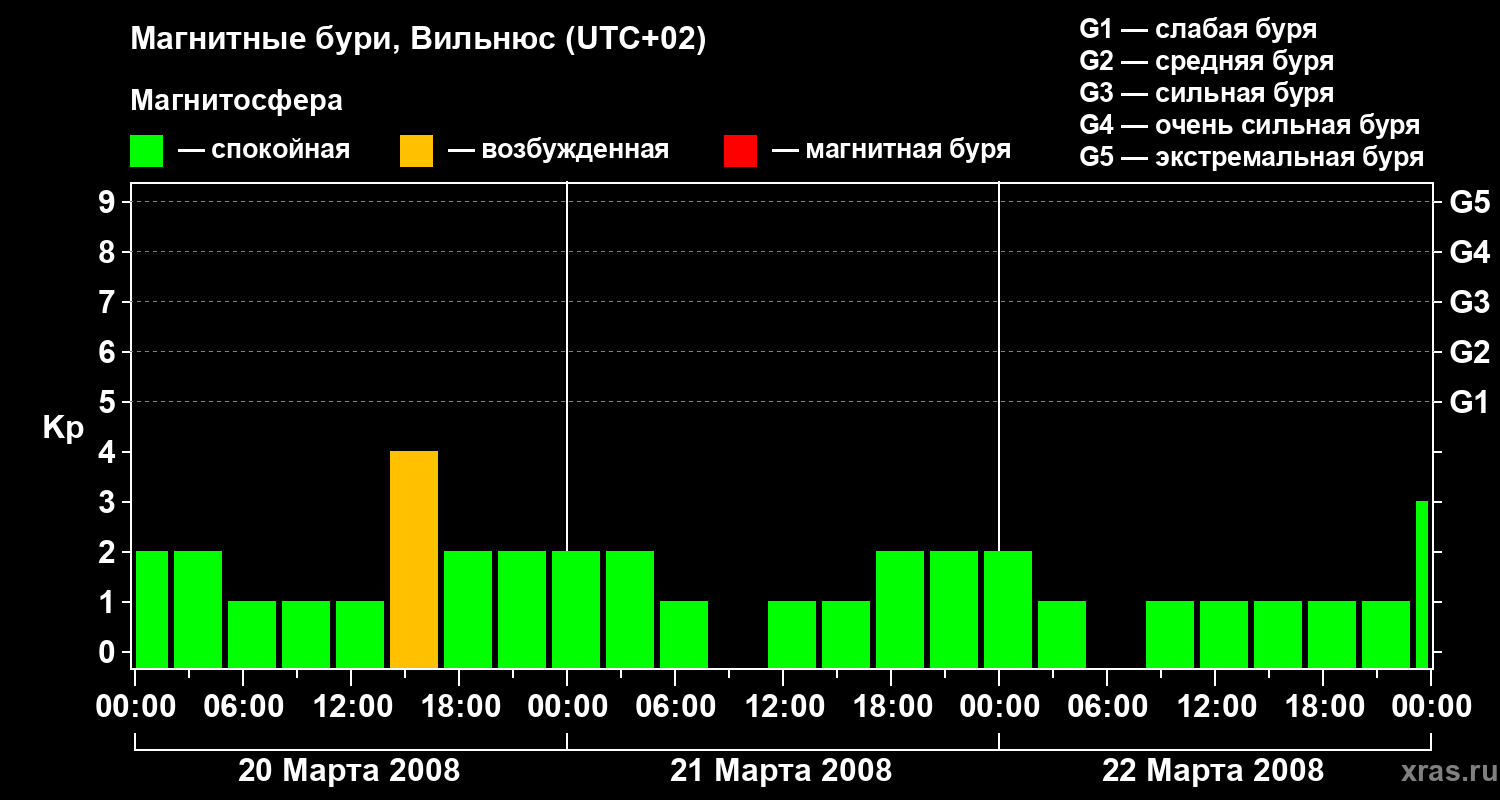1500x800 pixels.
Task: Click legend line 'G3 — сильная буря'
Action: tap(1206, 93)
